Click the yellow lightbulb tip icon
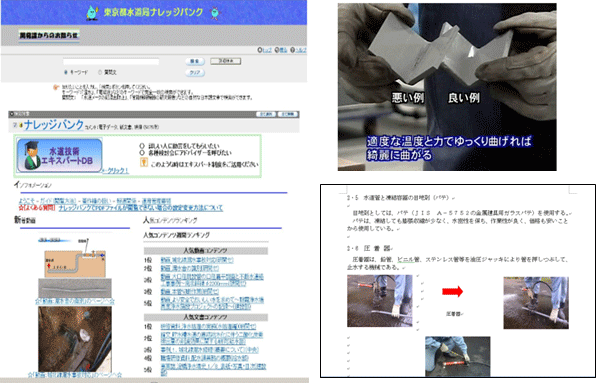 point(144,162)
